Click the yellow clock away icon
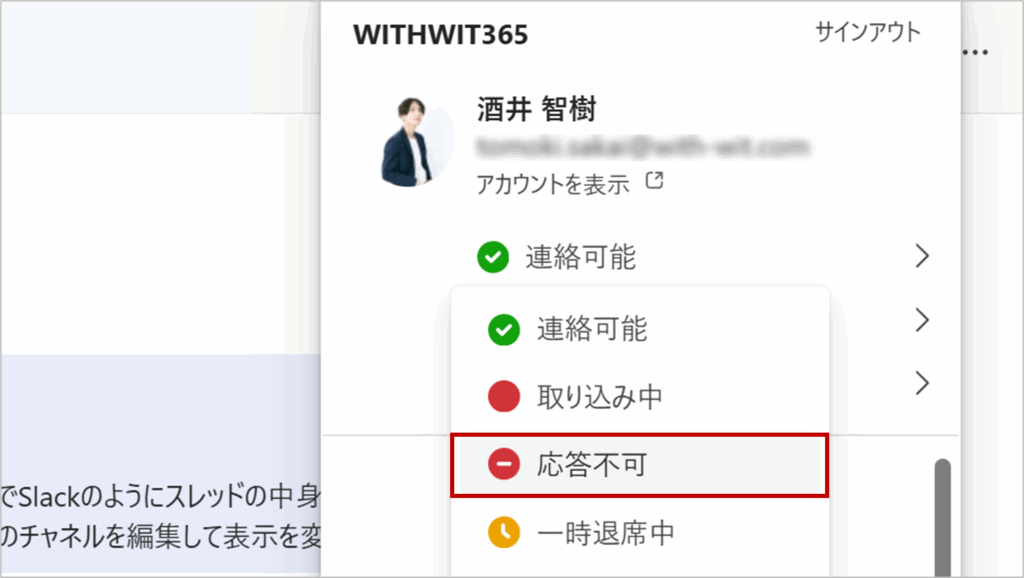 click(504, 532)
